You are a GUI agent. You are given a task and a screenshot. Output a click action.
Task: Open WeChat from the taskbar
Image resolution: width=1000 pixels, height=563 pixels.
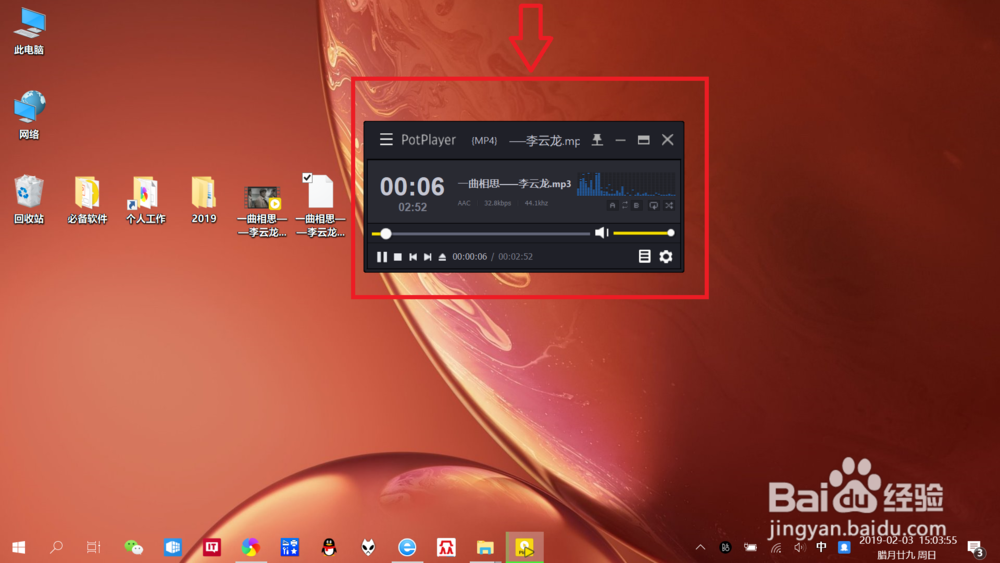pyautogui.click(x=133, y=547)
